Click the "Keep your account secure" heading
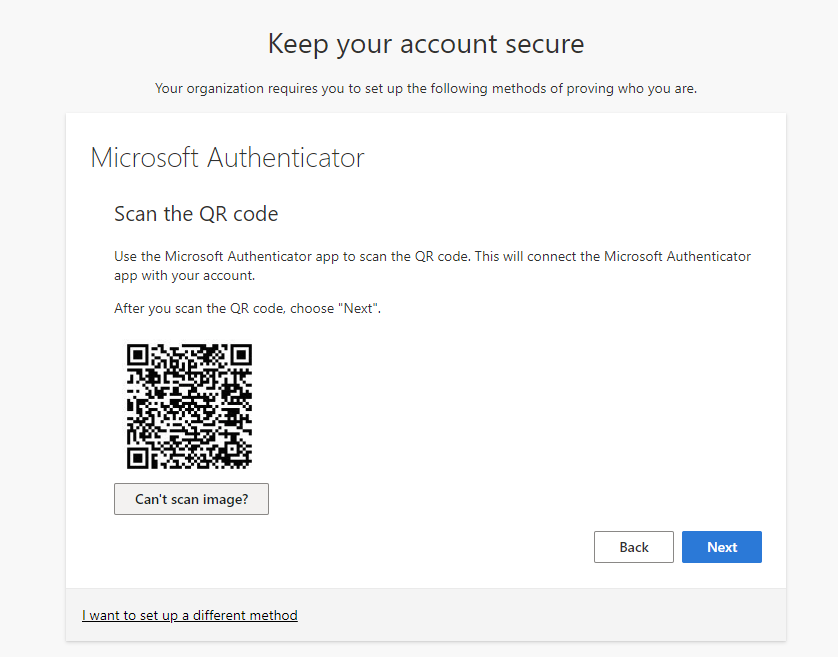Viewport: 838px width, 657px height. [x=426, y=44]
